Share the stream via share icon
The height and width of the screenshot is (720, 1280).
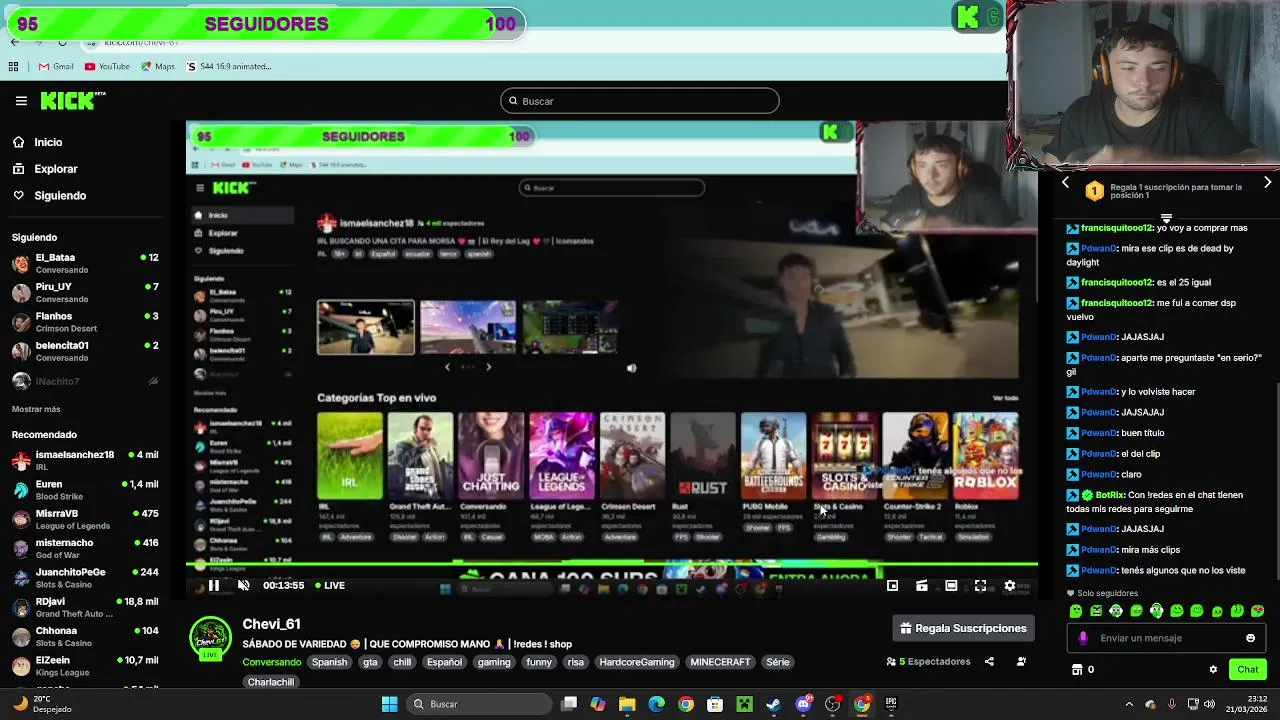[x=989, y=662]
